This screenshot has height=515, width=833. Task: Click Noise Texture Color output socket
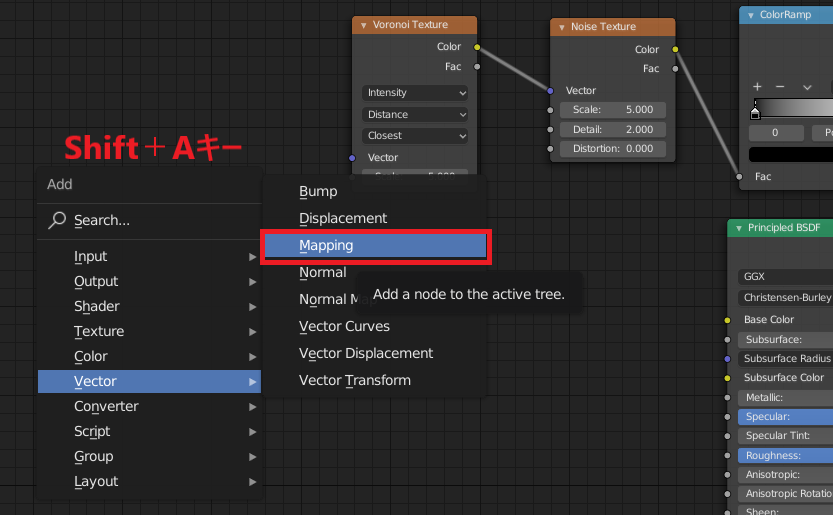pyautogui.click(x=675, y=49)
